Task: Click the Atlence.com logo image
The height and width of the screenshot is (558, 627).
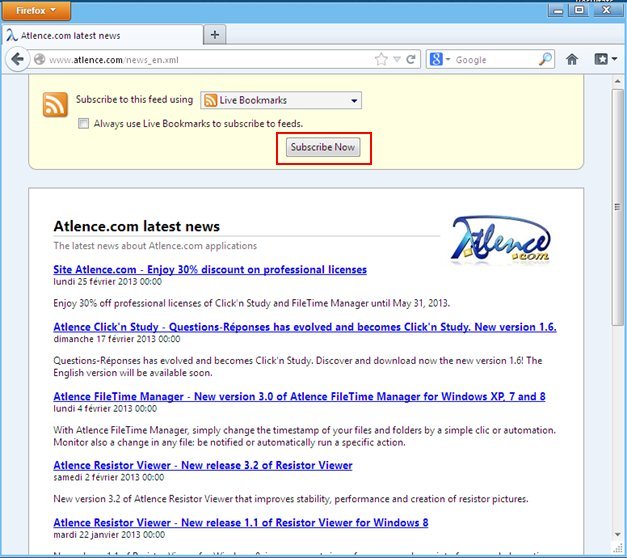Action: pos(501,241)
